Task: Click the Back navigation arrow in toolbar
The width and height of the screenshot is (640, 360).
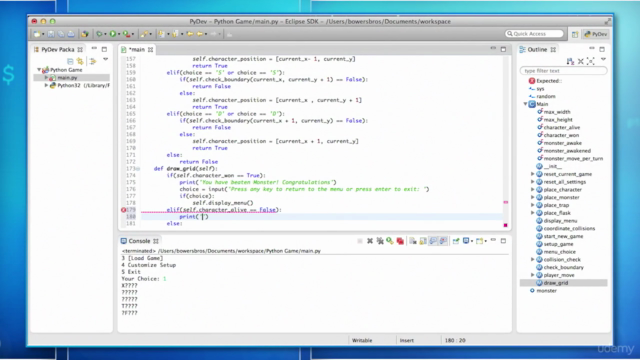Action: 200,34
